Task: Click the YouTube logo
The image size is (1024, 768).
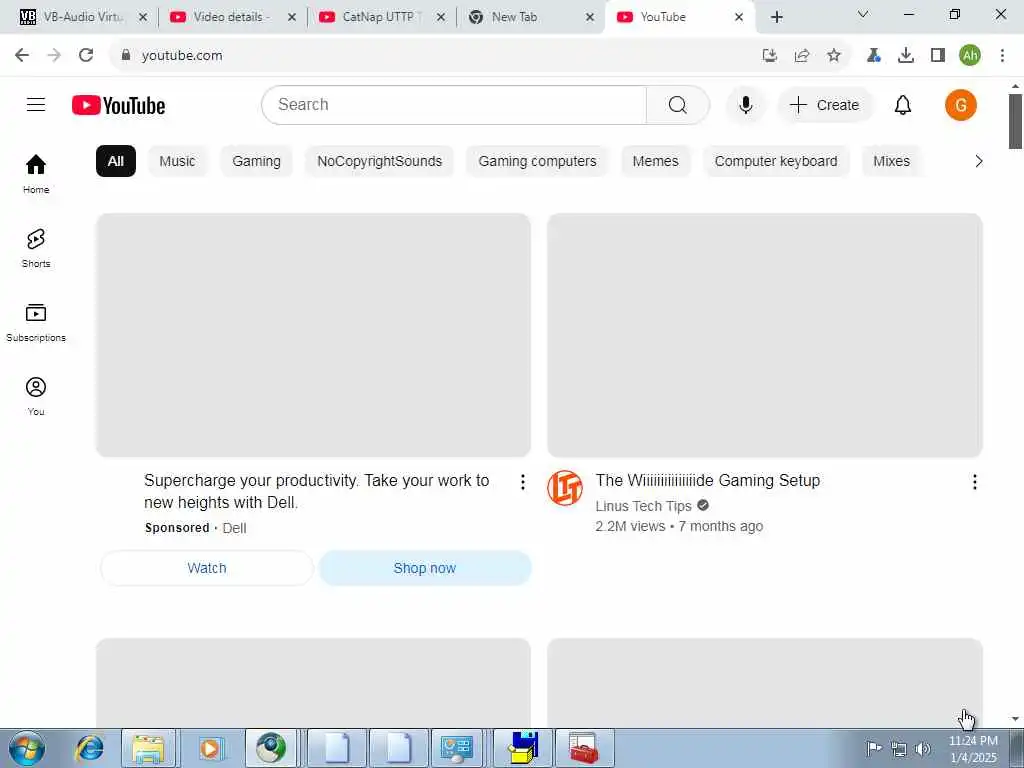Action: click(x=118, y=105)
